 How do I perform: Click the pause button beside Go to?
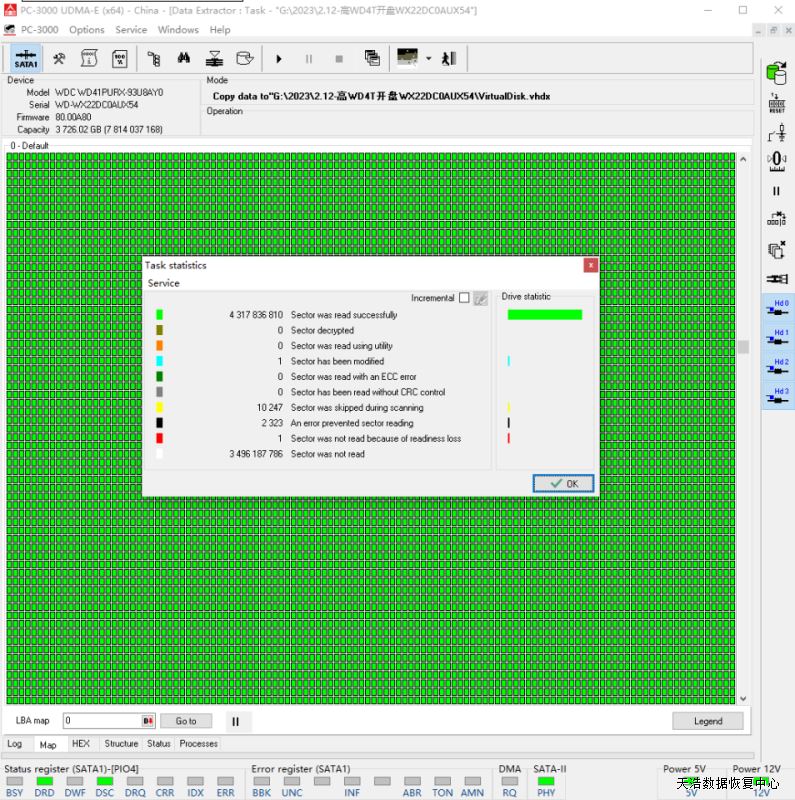click(236, 721)
